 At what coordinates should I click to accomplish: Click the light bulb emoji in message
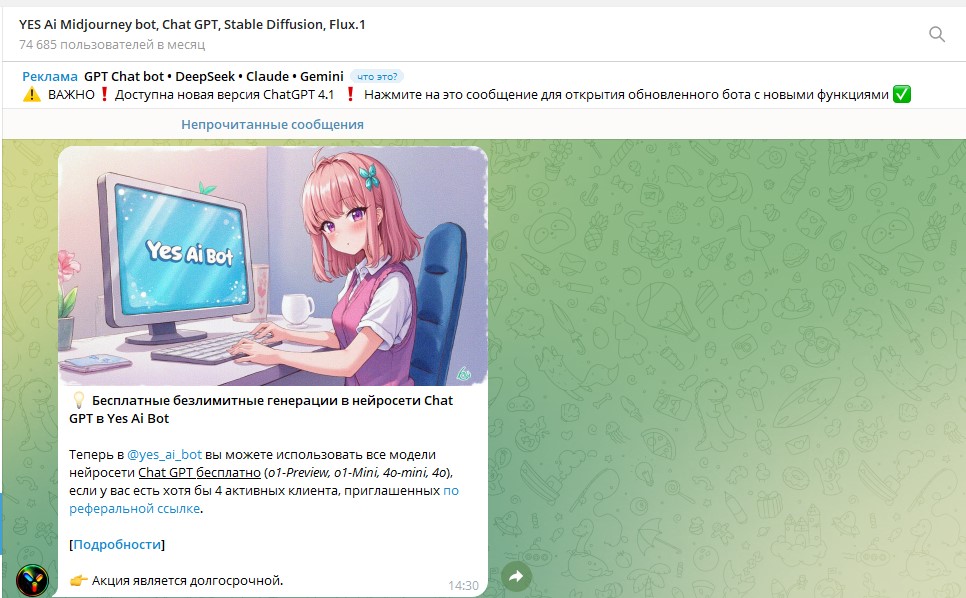78,400
